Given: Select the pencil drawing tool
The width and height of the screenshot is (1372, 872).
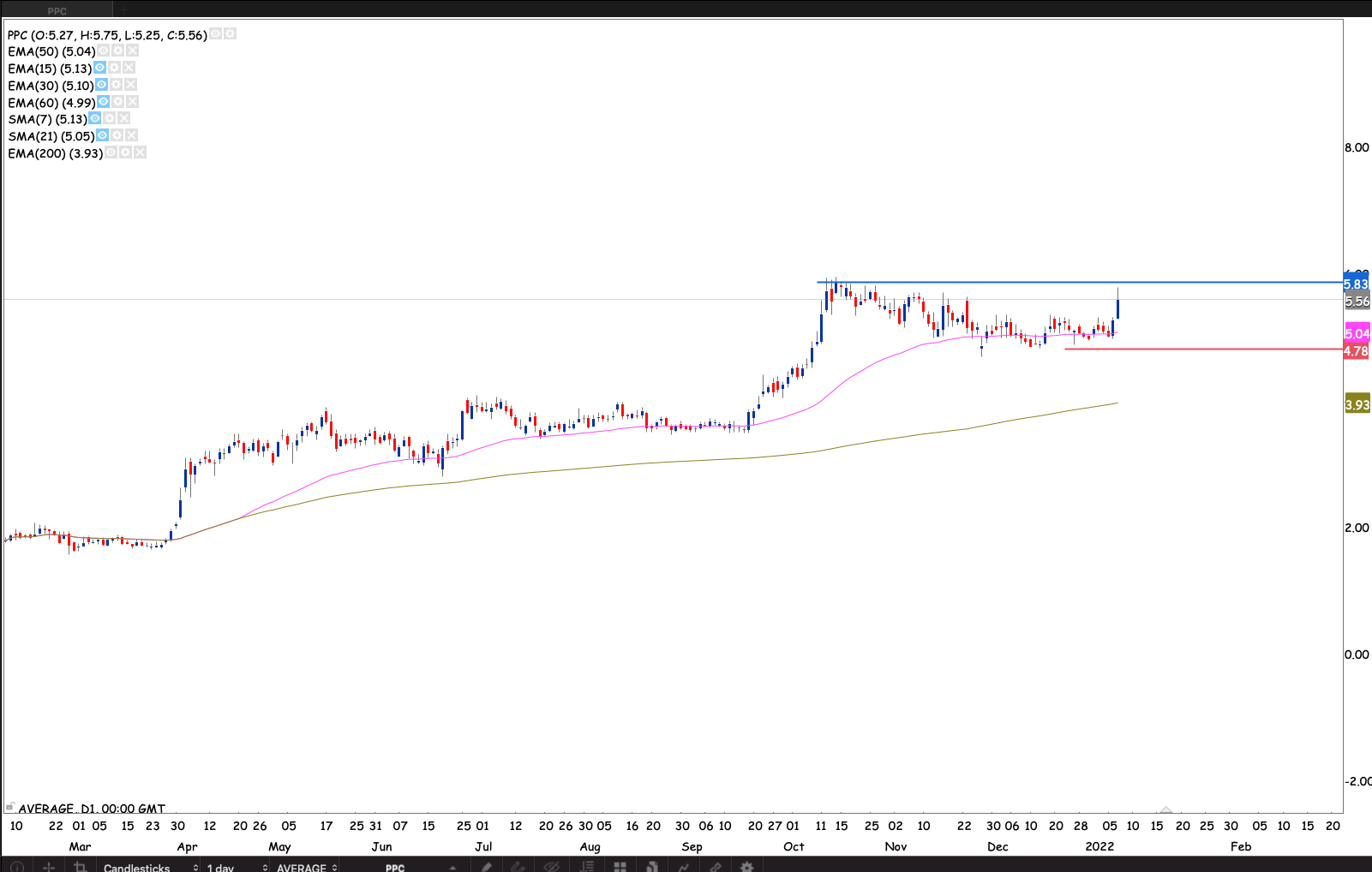Looking at the screenshot, I should [x=487, y=866].
